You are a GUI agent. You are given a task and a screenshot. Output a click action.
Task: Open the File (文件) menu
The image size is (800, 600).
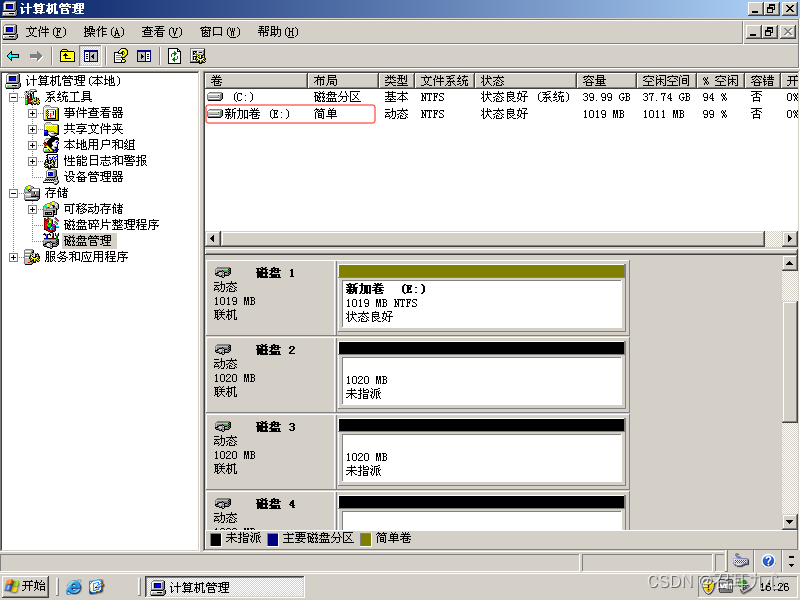(x=46, y=32)
